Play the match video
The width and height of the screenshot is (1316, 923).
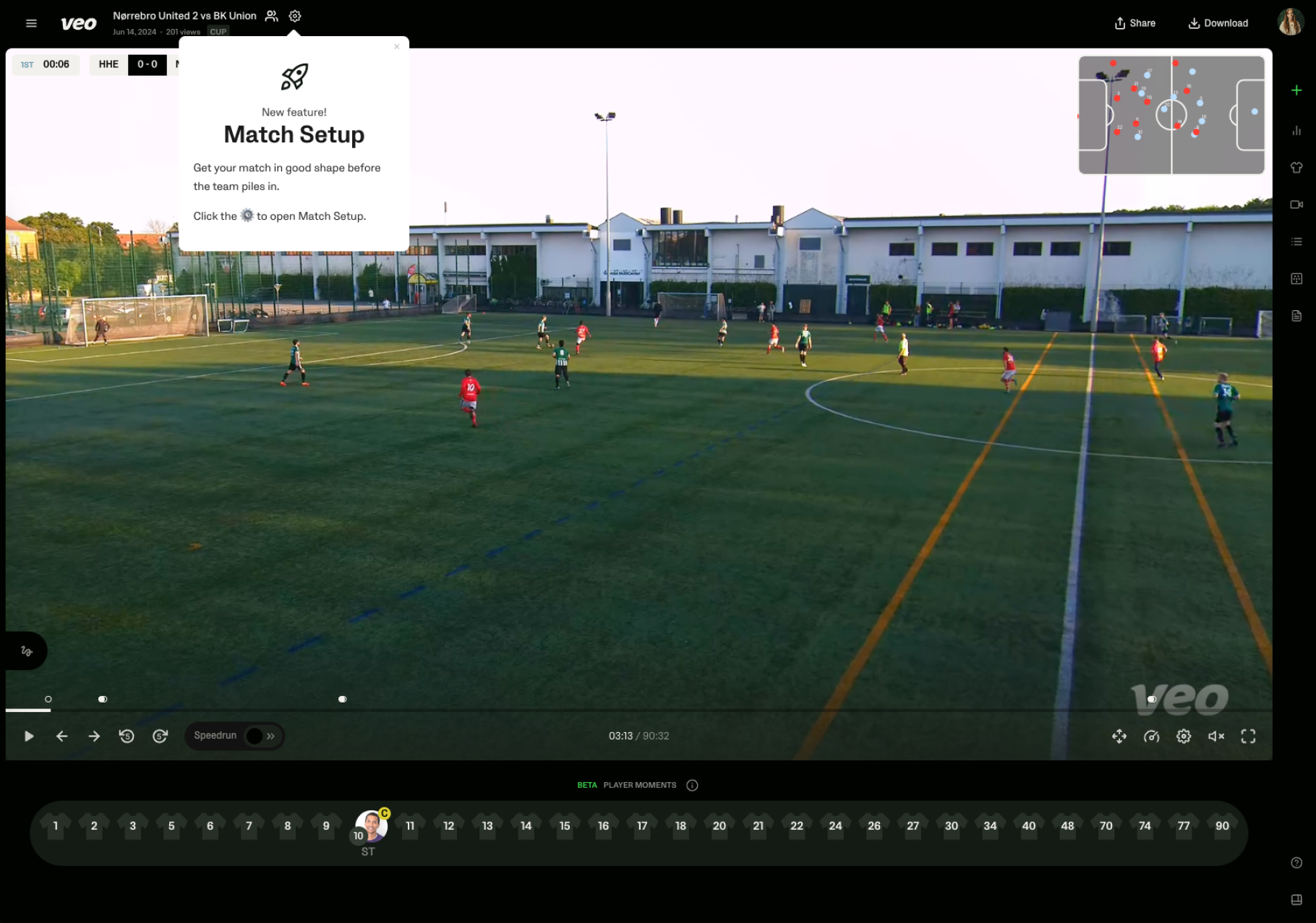tap(29, 736)
